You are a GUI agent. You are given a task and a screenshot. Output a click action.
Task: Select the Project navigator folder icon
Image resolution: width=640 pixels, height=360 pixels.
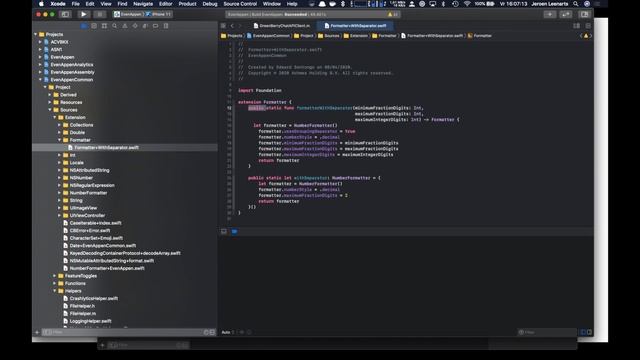pyautogui.click(x=84, y=26)
